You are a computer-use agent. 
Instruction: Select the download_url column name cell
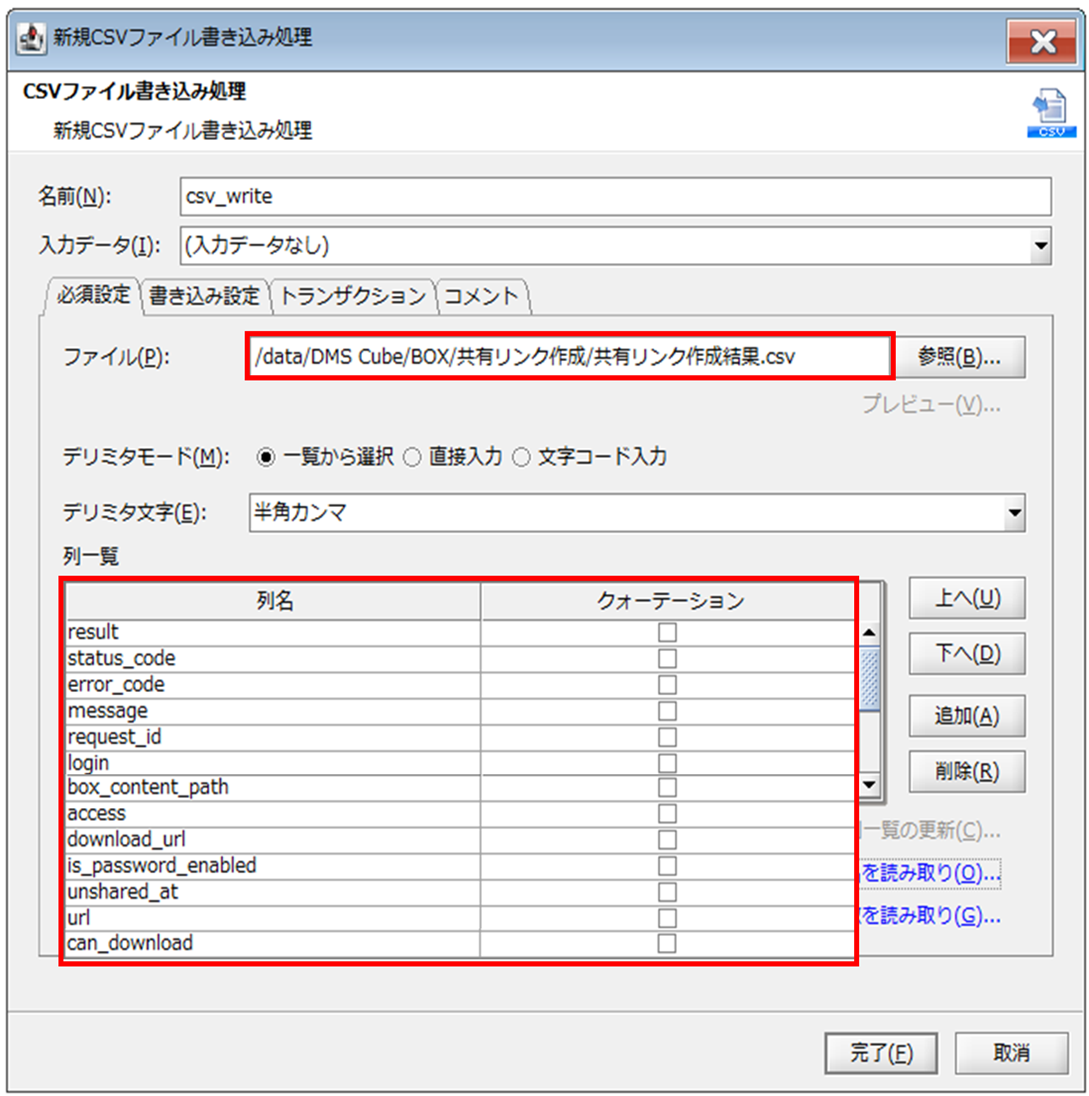click(273, 839)
